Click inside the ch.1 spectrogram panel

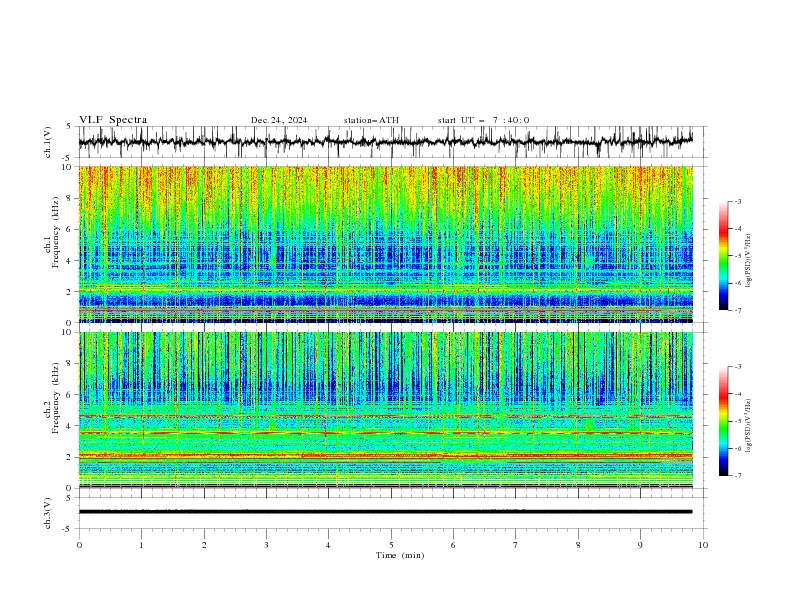pyautogui.click(x=385, y=244)
